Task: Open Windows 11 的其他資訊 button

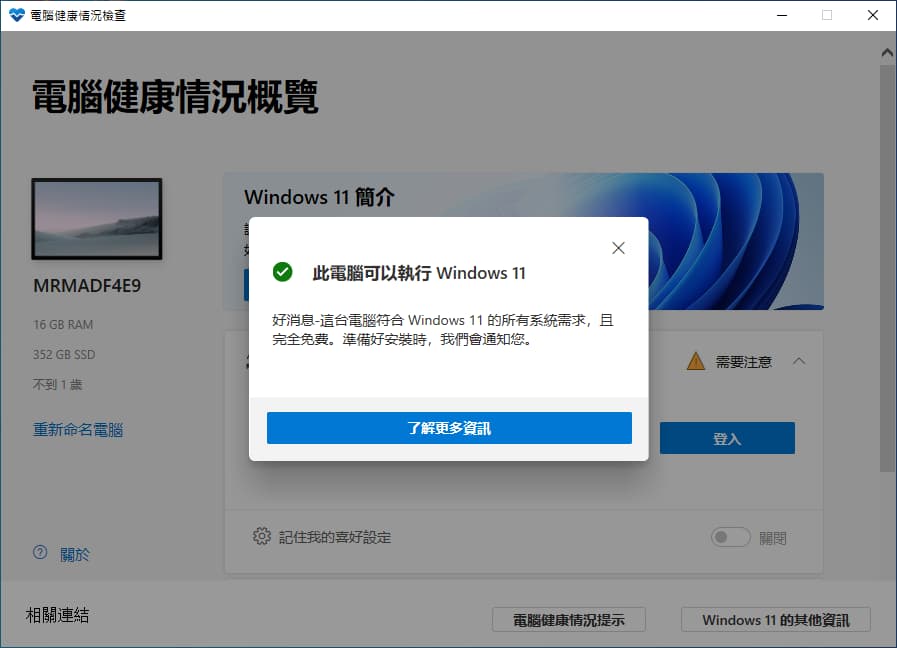Action: coord(776,620)
